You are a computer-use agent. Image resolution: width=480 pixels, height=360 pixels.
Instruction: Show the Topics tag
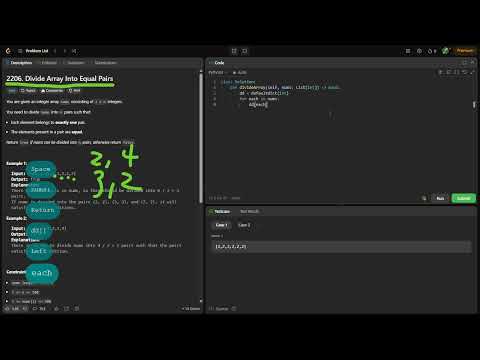point(28,91)
